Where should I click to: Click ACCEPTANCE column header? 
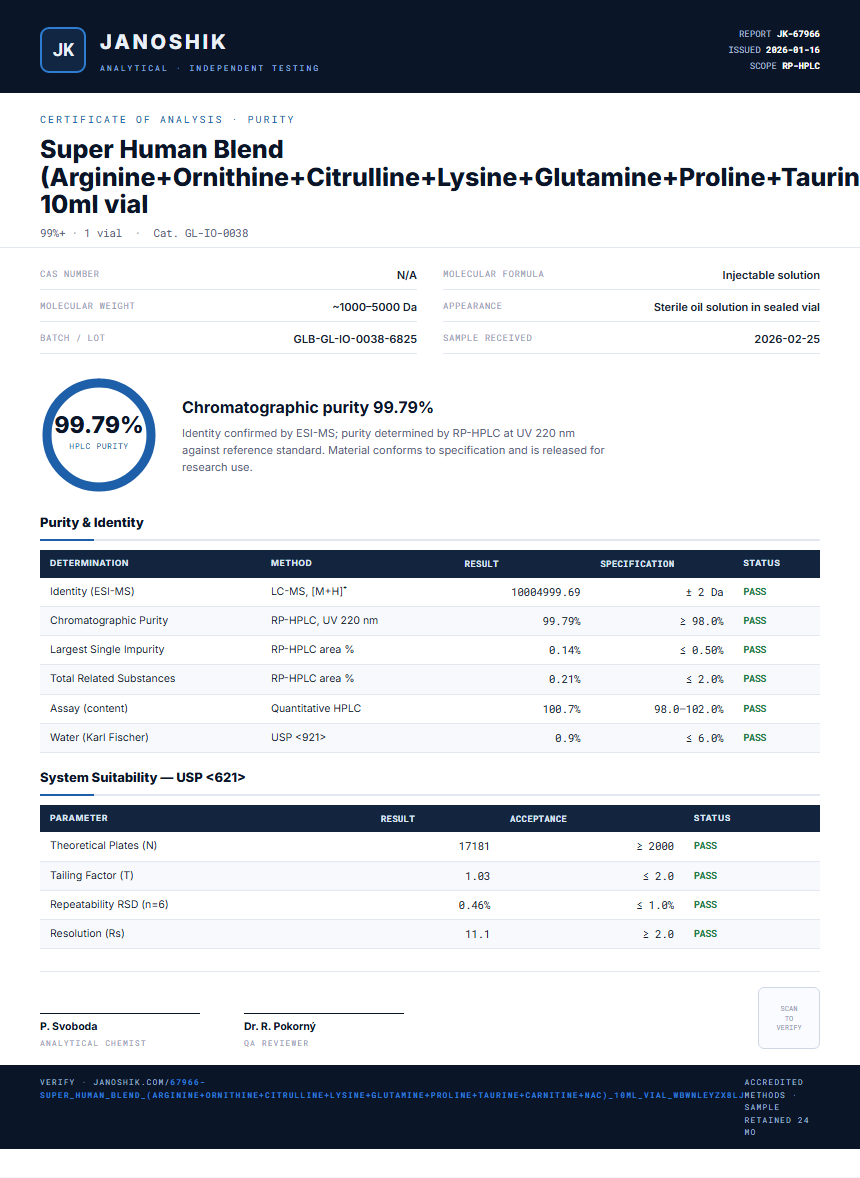pos(538,819)
